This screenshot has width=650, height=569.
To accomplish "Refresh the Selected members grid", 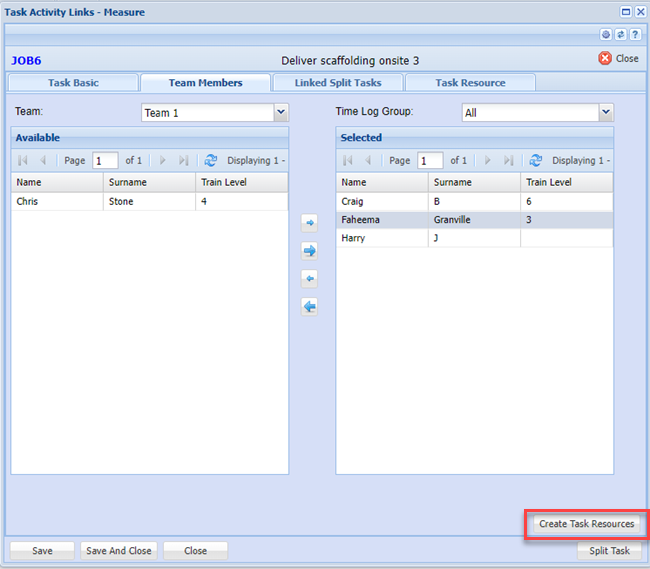I will tap(536, 160).
